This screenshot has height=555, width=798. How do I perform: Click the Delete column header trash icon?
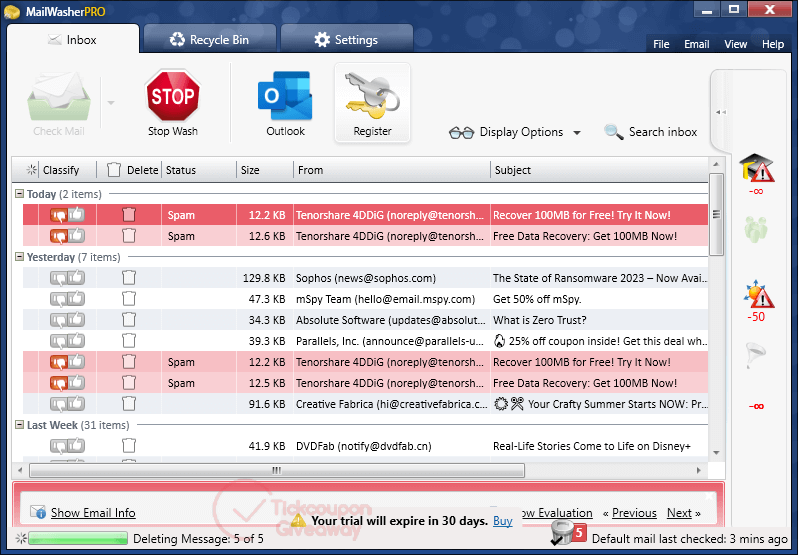coord(114,170)
